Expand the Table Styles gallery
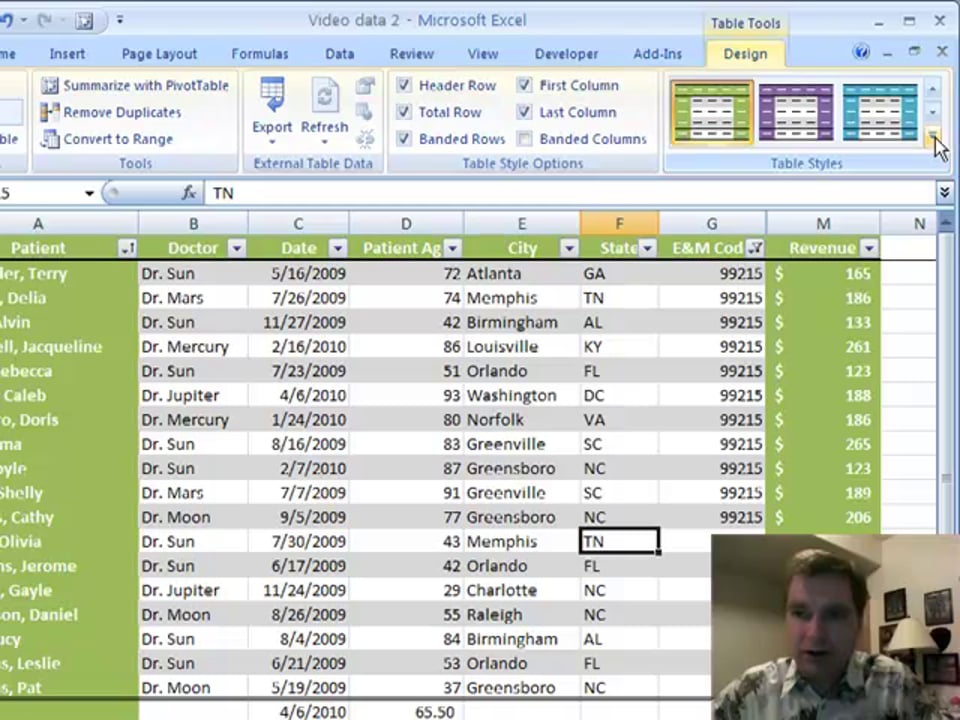This screenshot has width=960, height=720. (932, 135)
